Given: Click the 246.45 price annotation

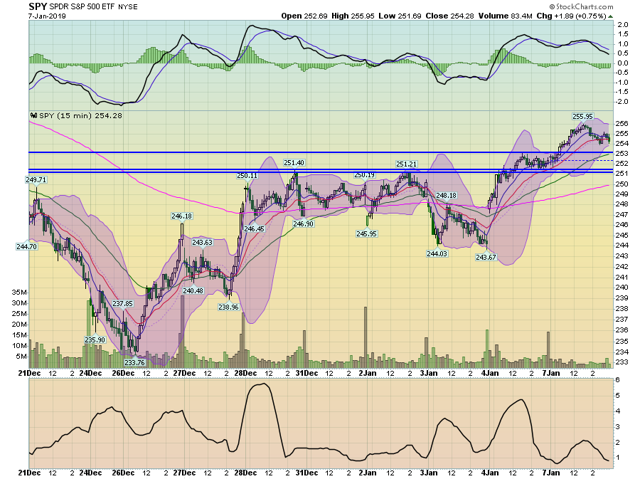Looking at the screenshot, I should coord(254,229).
